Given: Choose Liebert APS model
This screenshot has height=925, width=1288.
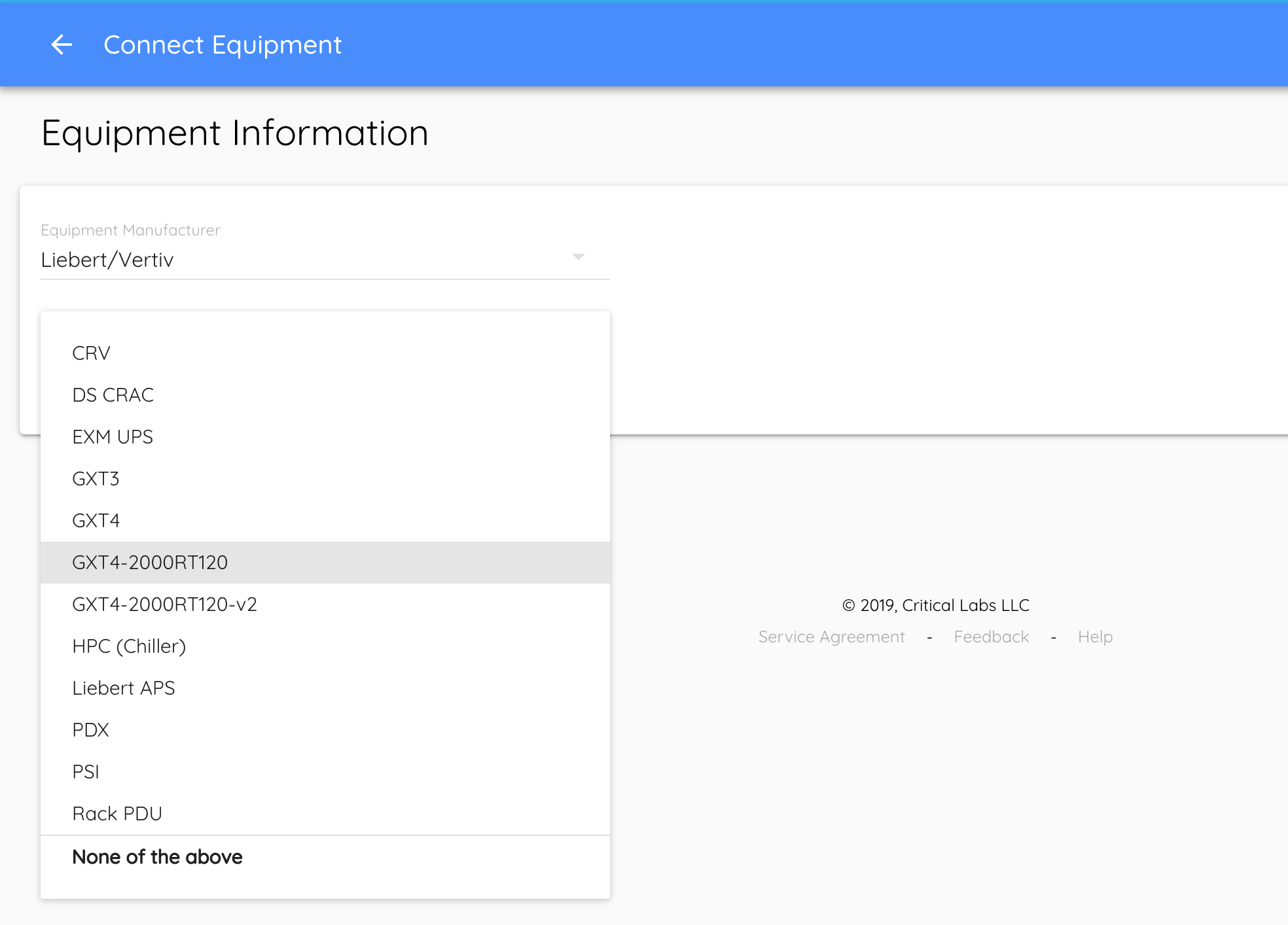Looking at the screenshot, I should (124, 688).
